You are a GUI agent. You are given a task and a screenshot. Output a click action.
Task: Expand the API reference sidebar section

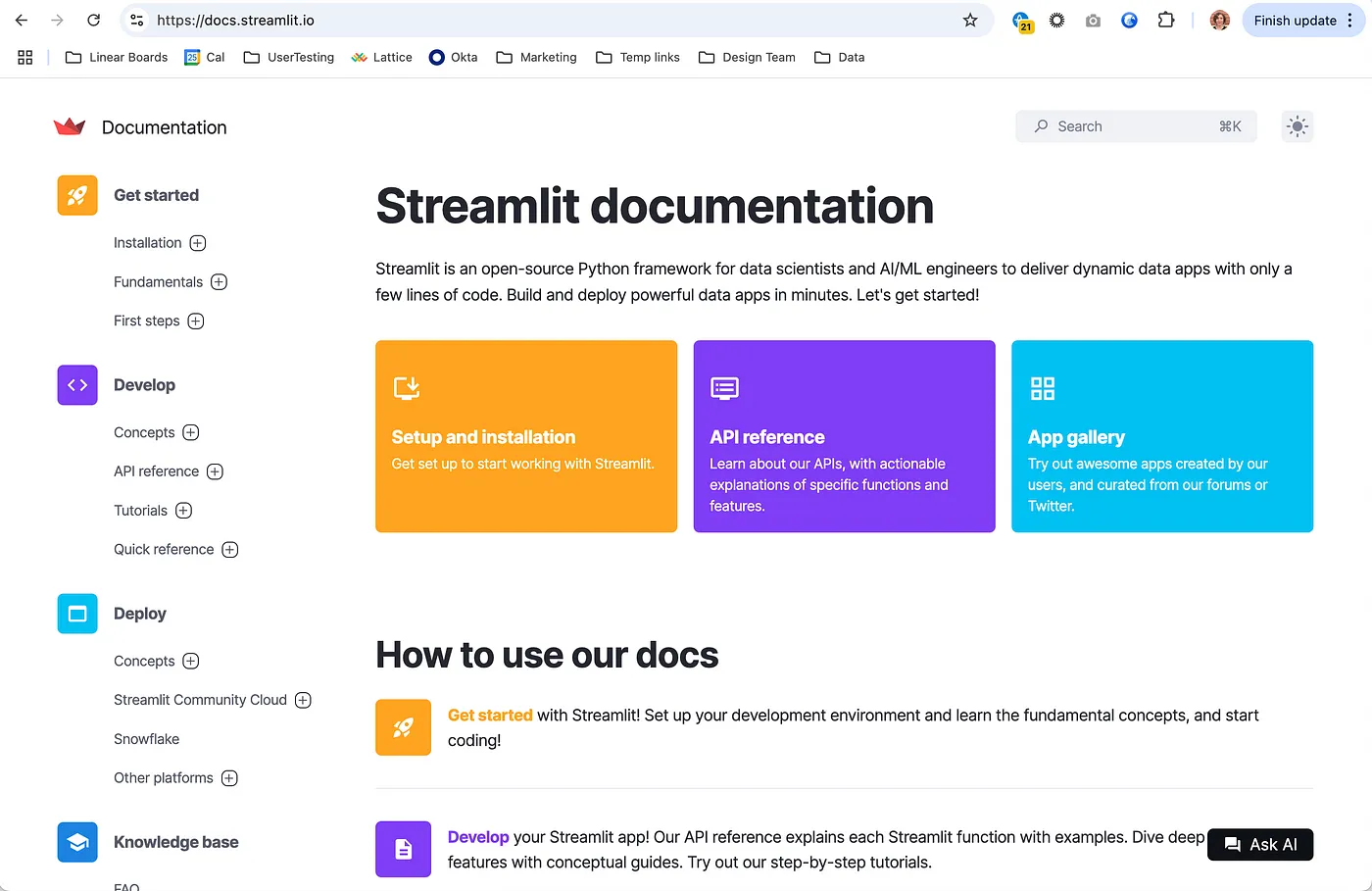[x=216, y=471]
